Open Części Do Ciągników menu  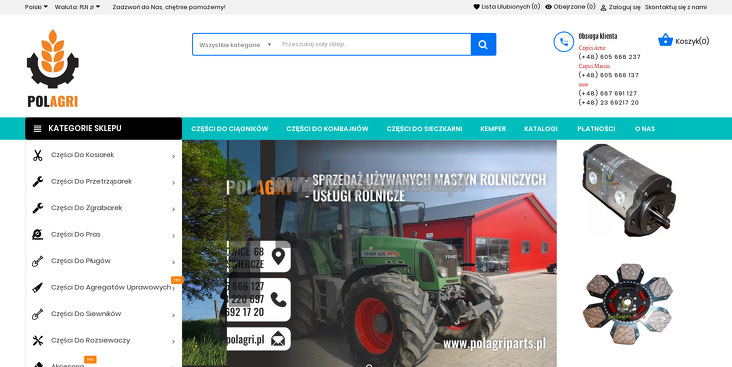pyautogui.click(x=230, y=129)
